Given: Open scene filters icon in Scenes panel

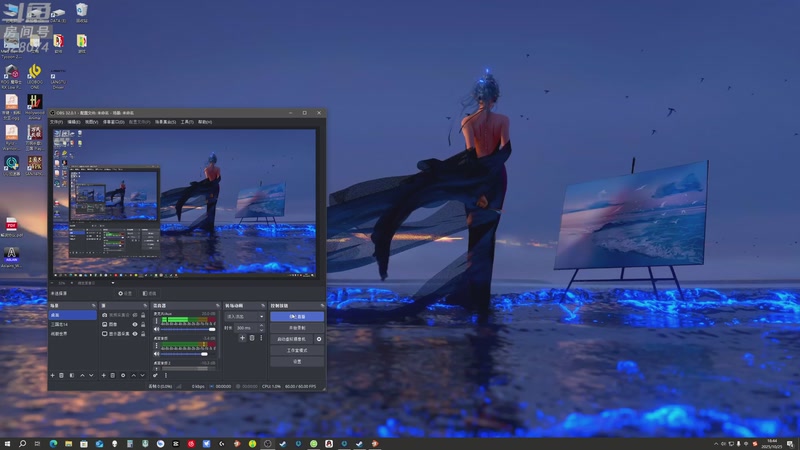Looking at the screenshot, I should 72,376.
